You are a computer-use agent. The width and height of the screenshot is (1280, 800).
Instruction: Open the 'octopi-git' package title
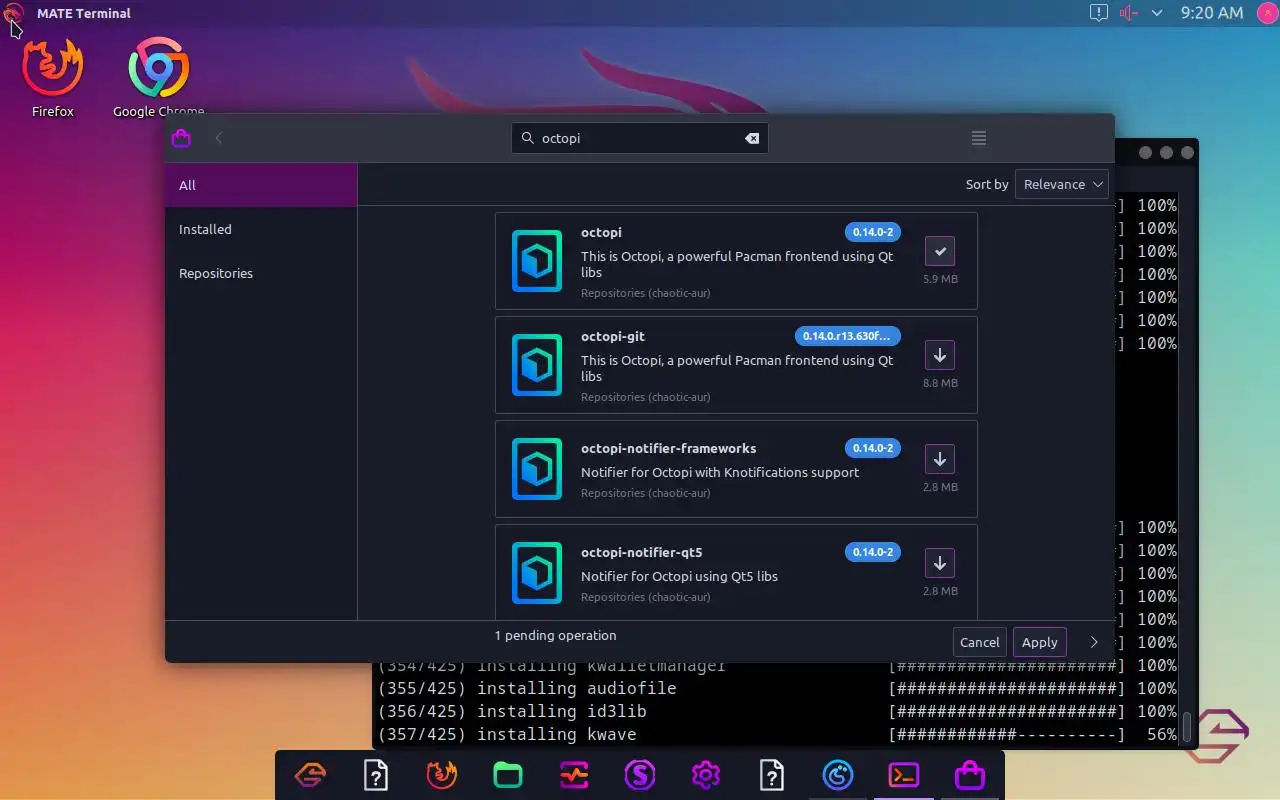tap(613, 336)
